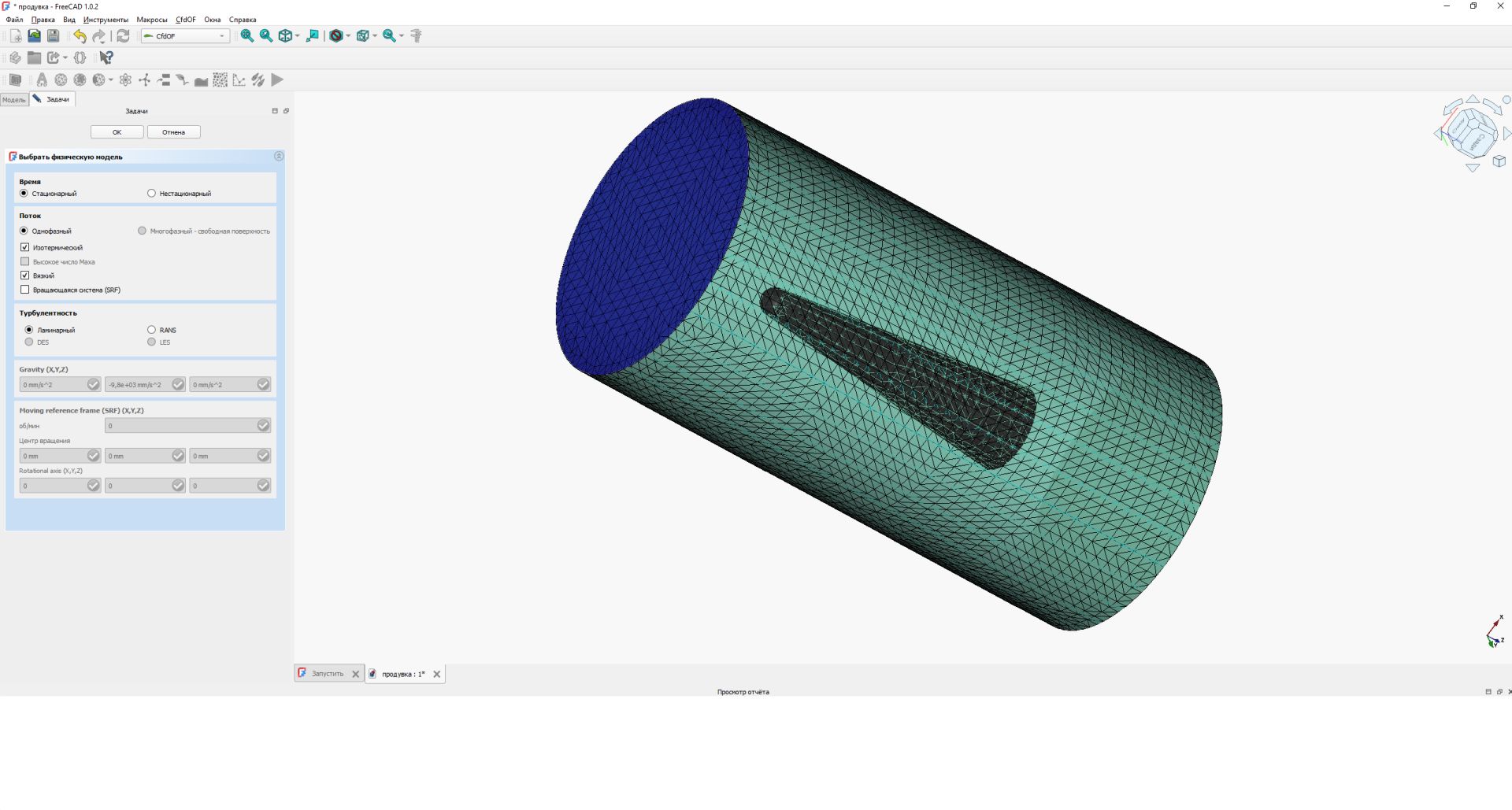Viewport: 1512px width, 810px height.
Task: Switch to the Модель tab
Action: [x=13, y=100]
